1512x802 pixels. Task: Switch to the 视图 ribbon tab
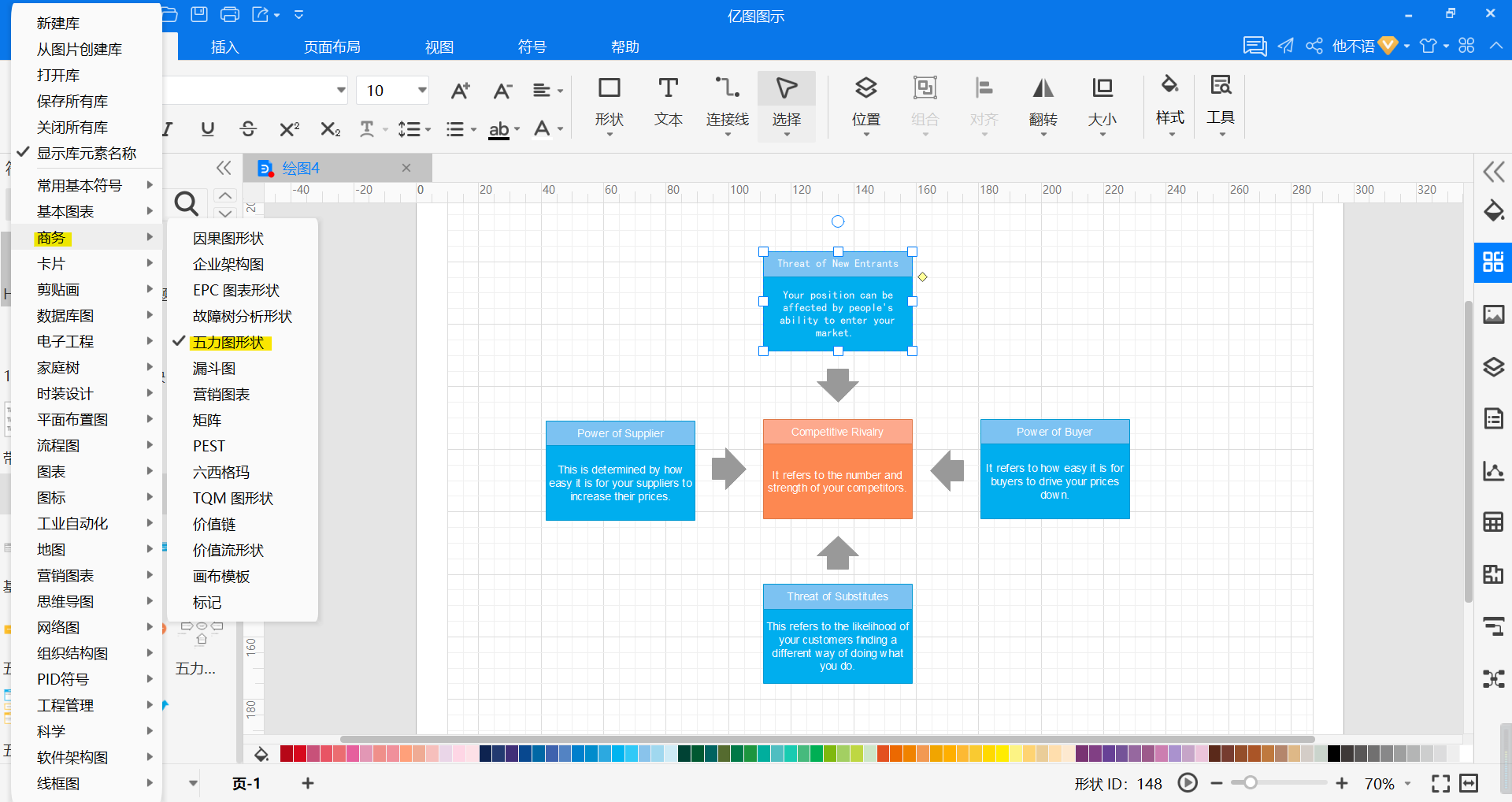click(439, 47)
